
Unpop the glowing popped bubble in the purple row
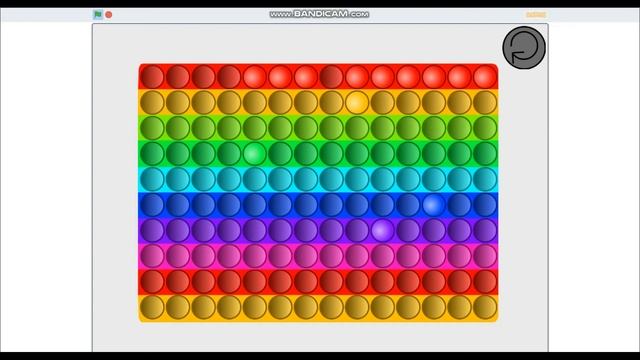[382, 230]
